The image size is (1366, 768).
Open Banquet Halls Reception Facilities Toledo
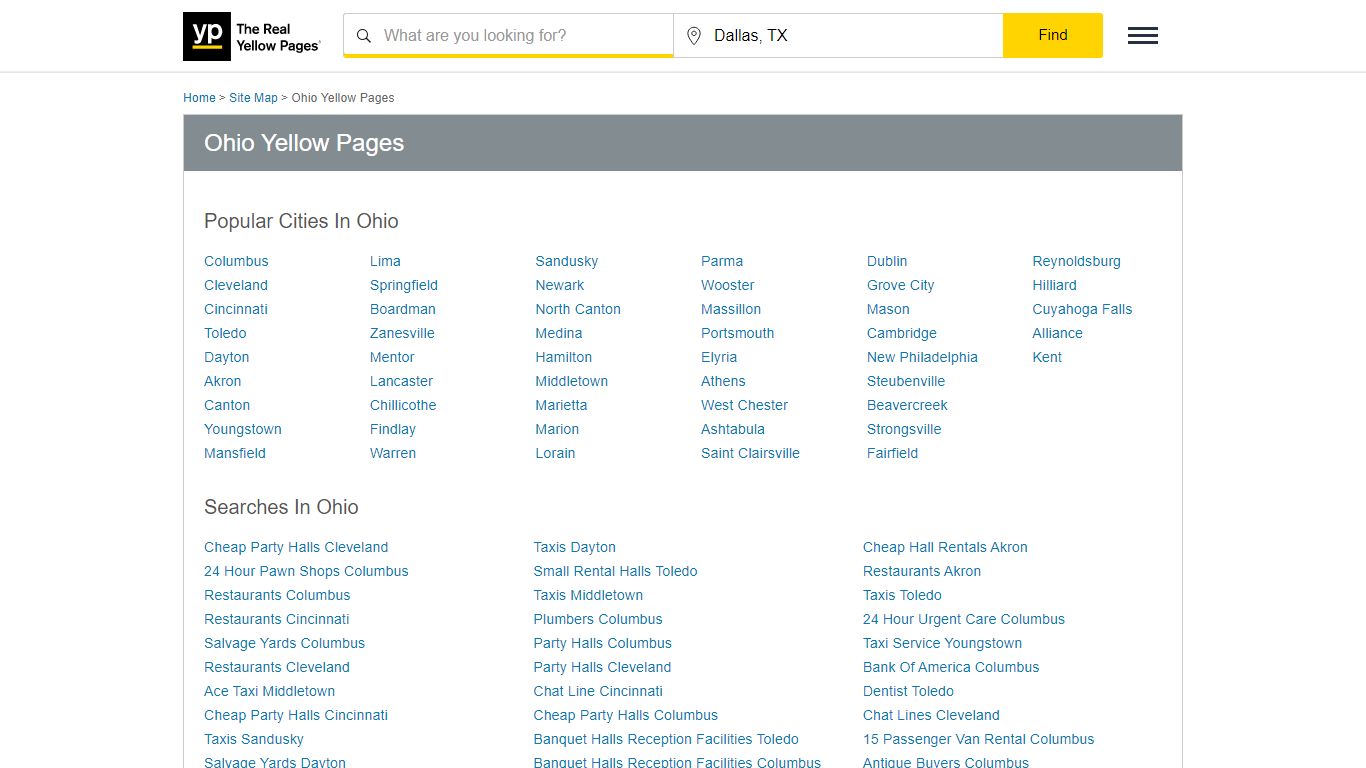666,739
